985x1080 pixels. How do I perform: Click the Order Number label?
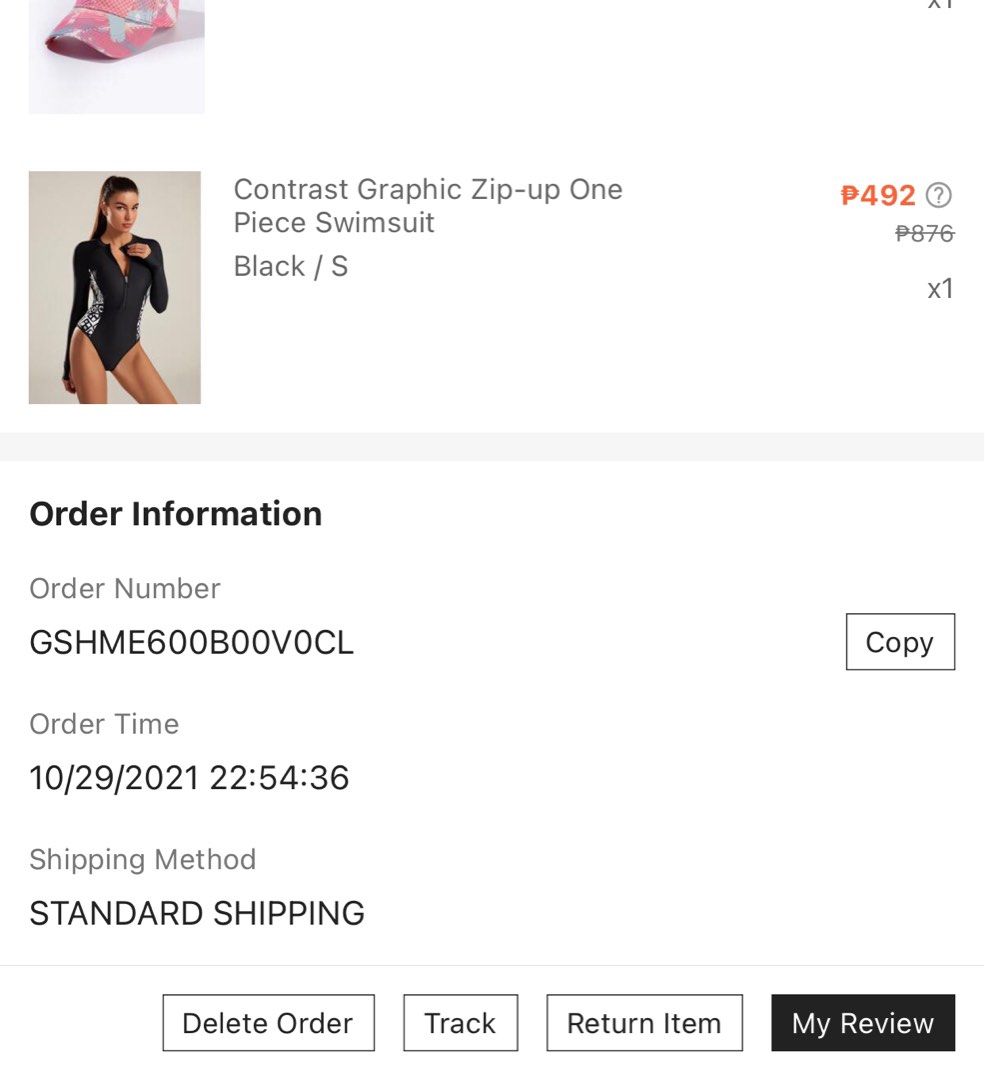[x=125, y=588]
